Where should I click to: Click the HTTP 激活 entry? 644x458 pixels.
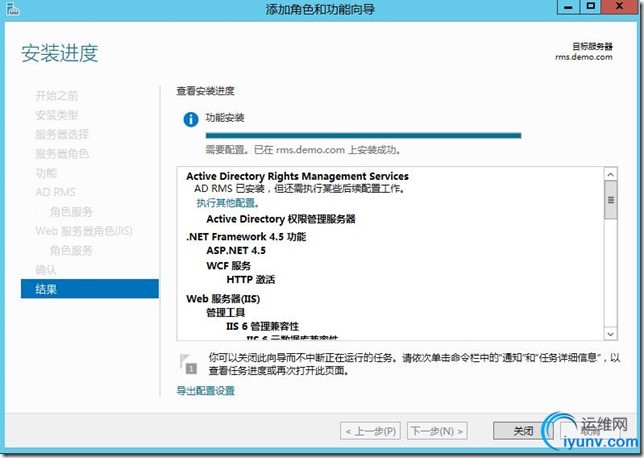point(251,279)
